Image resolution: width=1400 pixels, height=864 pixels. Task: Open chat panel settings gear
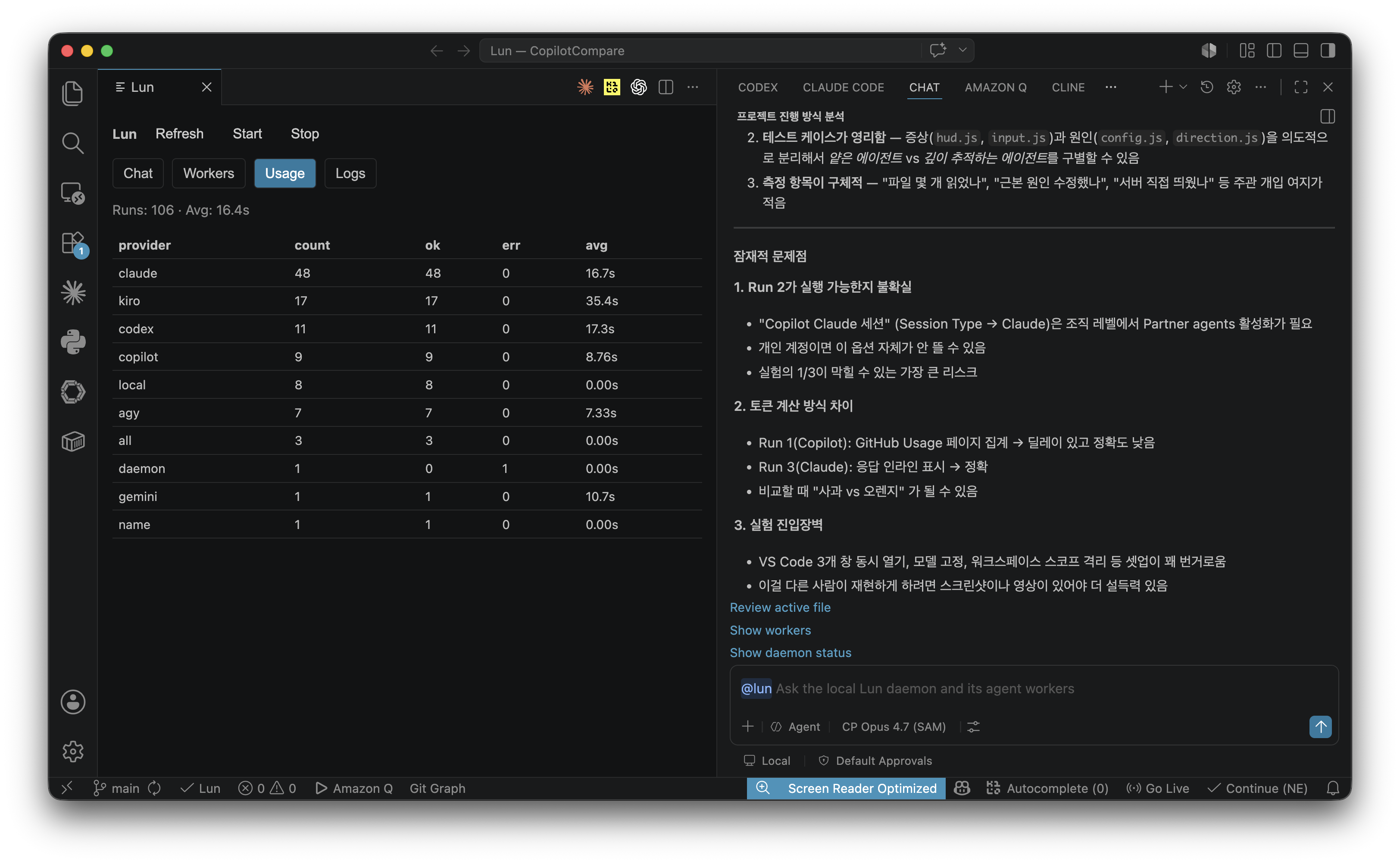pos(1233,87)
